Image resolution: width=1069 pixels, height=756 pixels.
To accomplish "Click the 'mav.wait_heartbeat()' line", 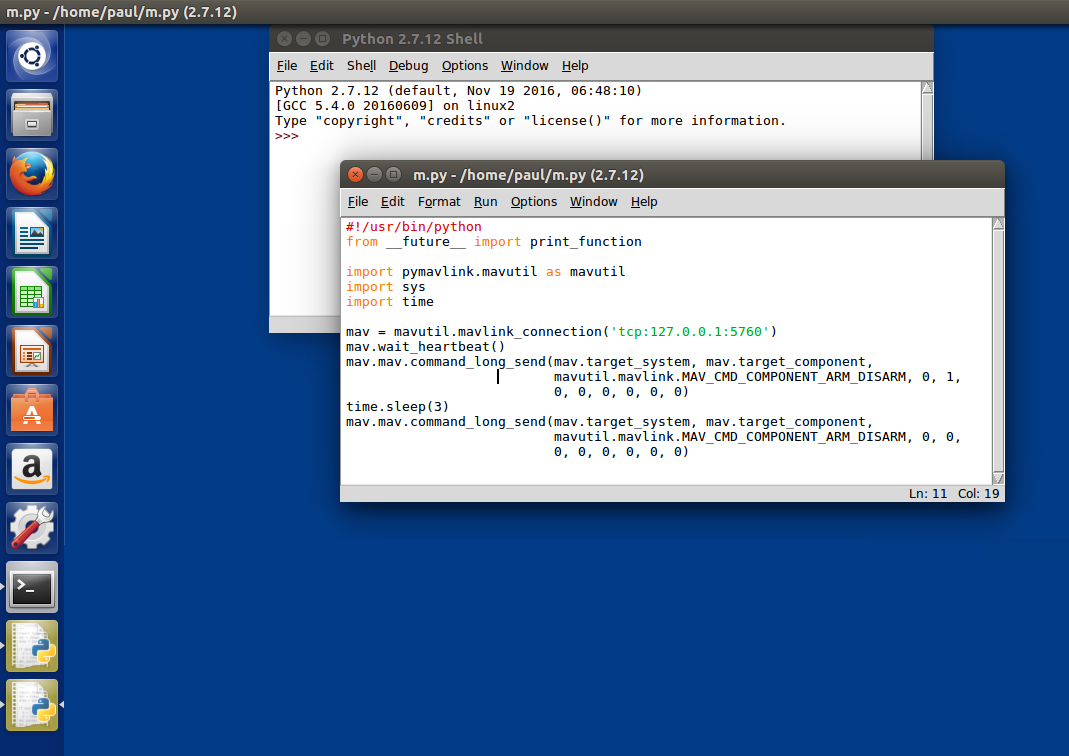I will pos(425,346).
